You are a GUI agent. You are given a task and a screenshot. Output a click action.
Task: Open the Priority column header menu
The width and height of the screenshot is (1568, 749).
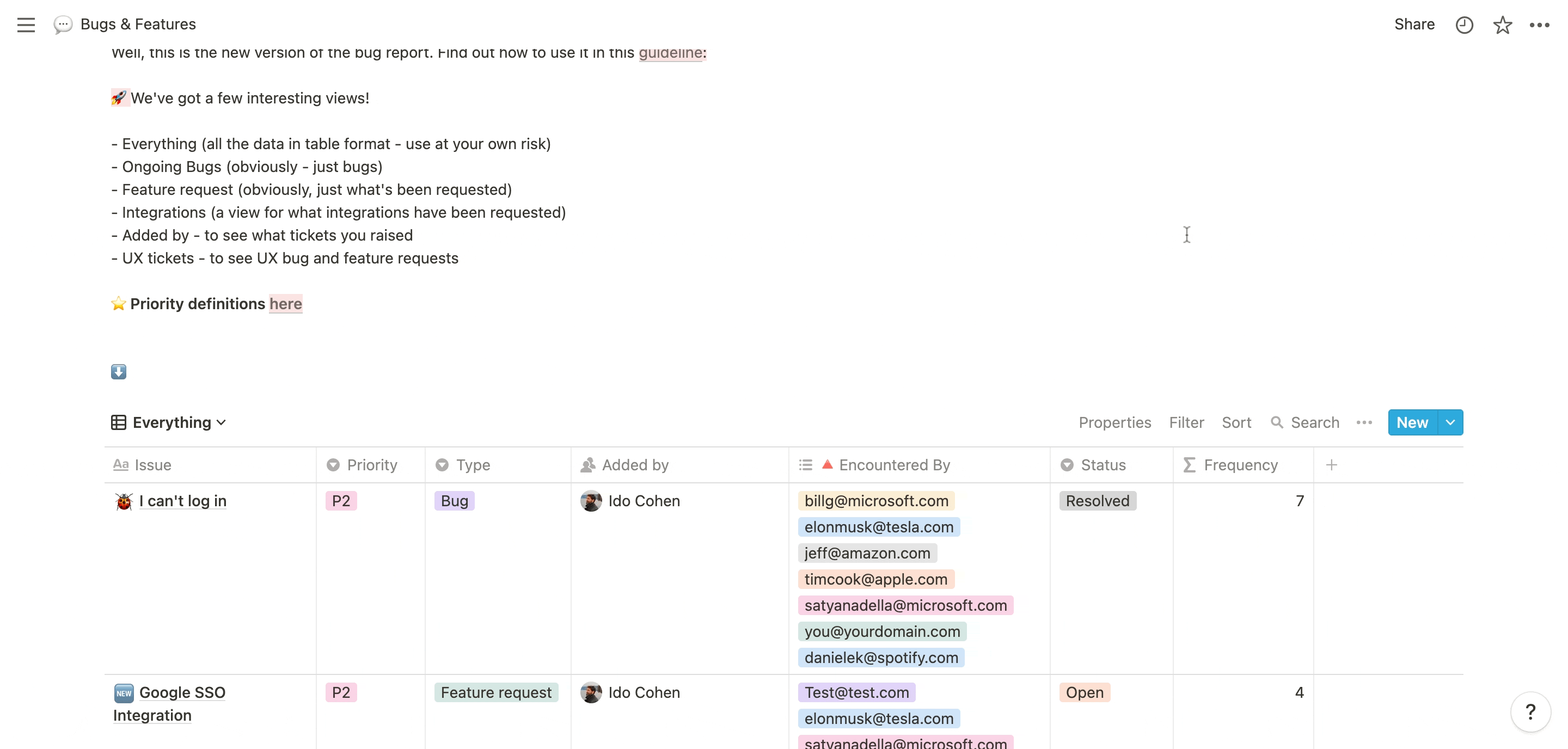tap(371, 465)
